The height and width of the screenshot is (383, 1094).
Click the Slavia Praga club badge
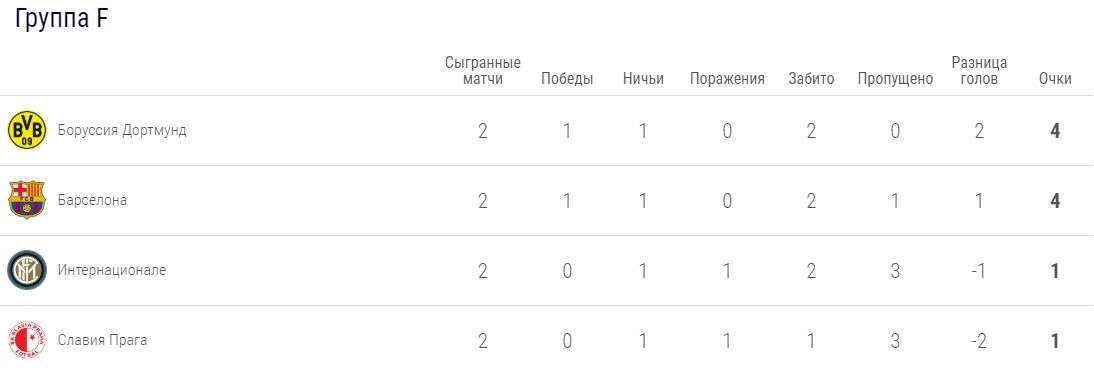pyautogui.click(x=27, y=340)
